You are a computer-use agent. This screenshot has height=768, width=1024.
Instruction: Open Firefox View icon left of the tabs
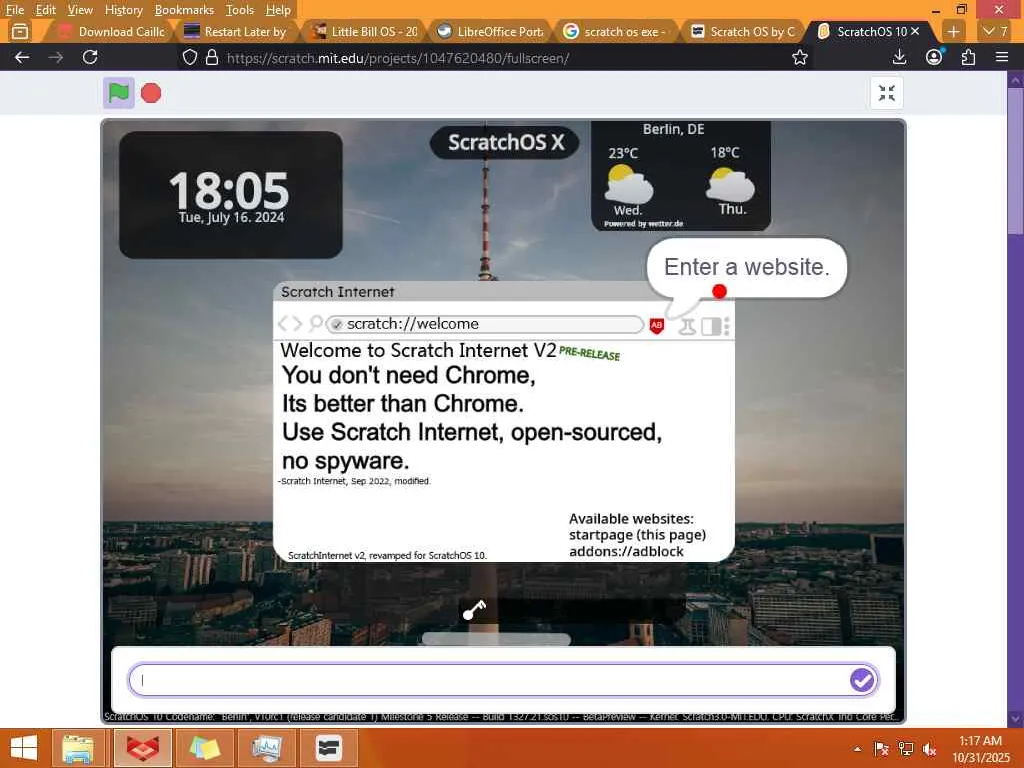click(x=20, y=31)
